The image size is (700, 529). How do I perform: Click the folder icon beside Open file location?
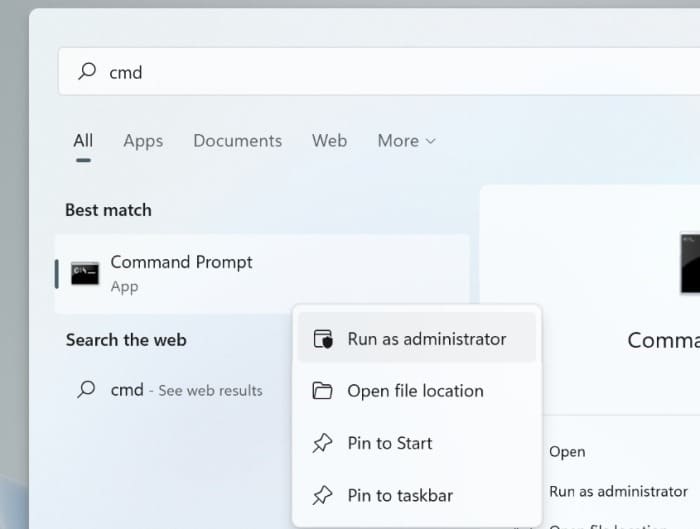322,391
